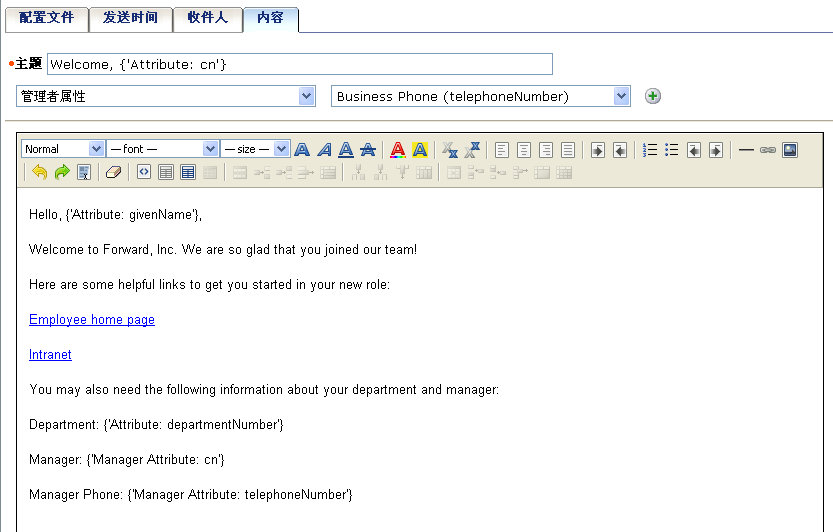
Task: Open the font dropdown
Action: click(x=162, y=149)
